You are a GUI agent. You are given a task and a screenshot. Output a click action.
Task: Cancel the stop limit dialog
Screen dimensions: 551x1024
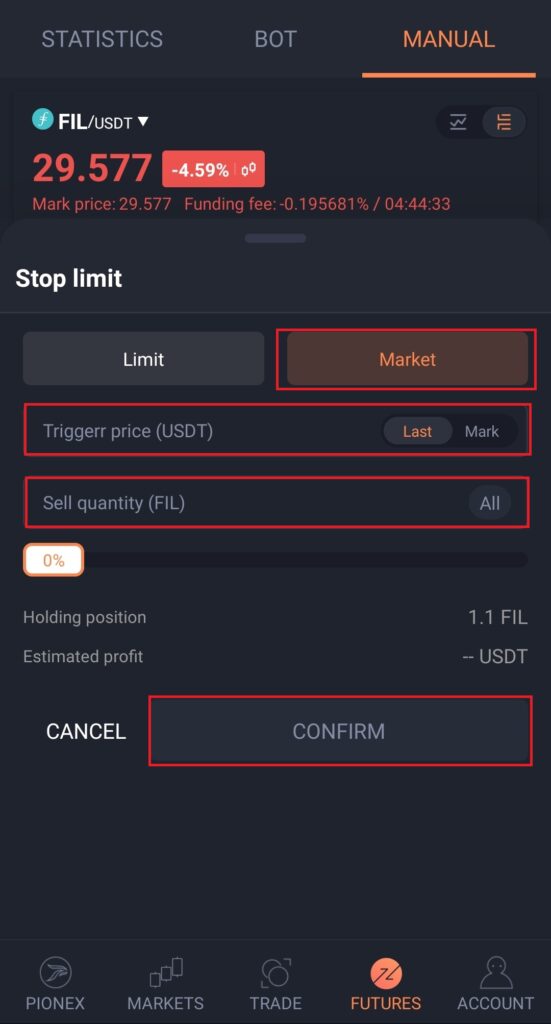(x=86, y=731)
